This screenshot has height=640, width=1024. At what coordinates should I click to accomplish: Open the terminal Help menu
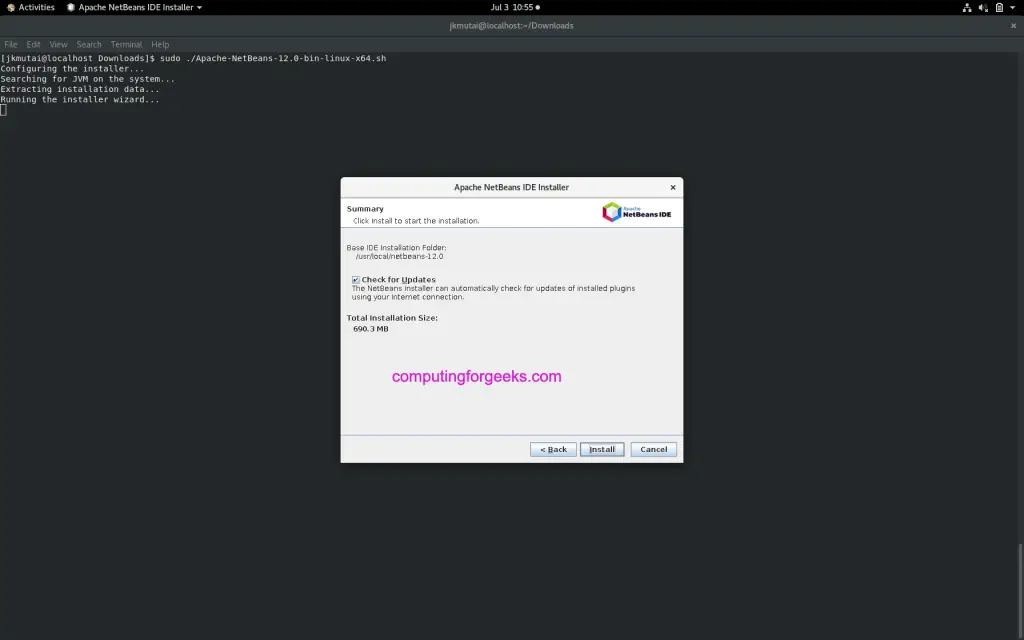click(160, 44)
